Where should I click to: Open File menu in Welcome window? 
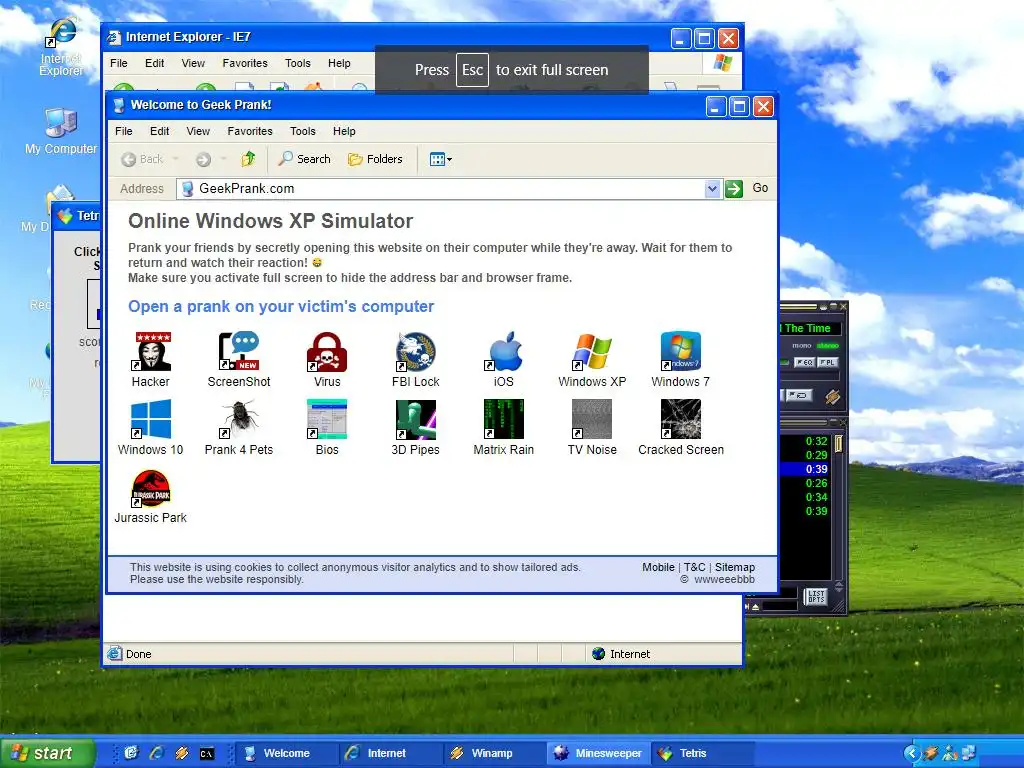(x=123, y=131)
